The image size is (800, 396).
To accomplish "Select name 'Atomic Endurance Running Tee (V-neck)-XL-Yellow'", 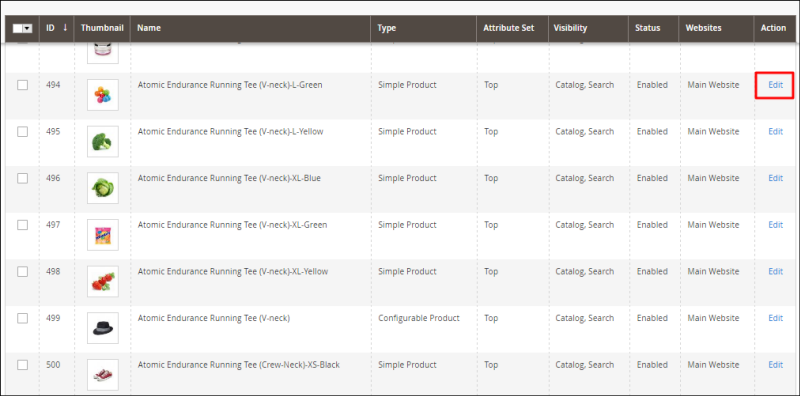I will (233, 271).
